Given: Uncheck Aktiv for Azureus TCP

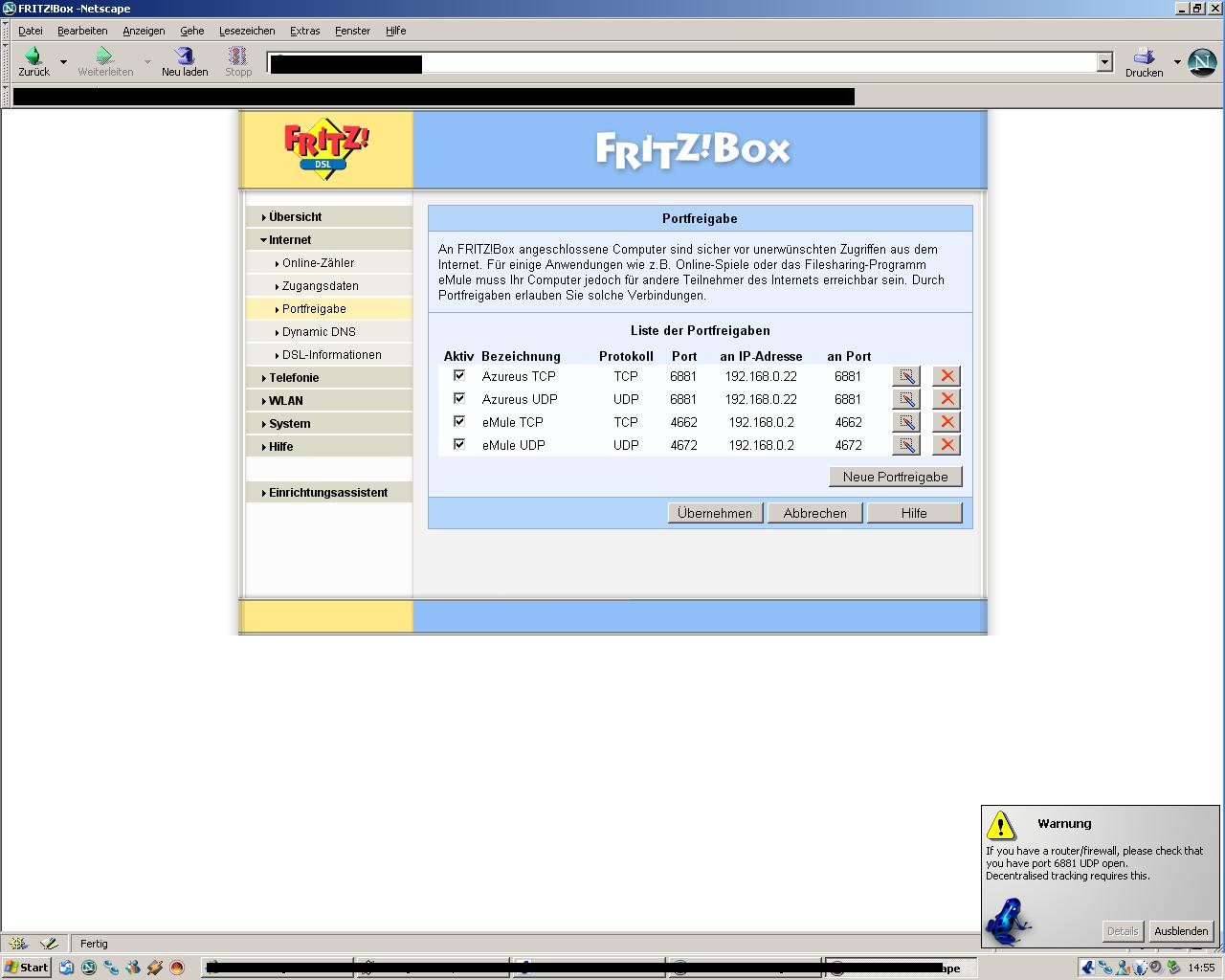Looking at the screenshot, I should (x=459, y=375).
